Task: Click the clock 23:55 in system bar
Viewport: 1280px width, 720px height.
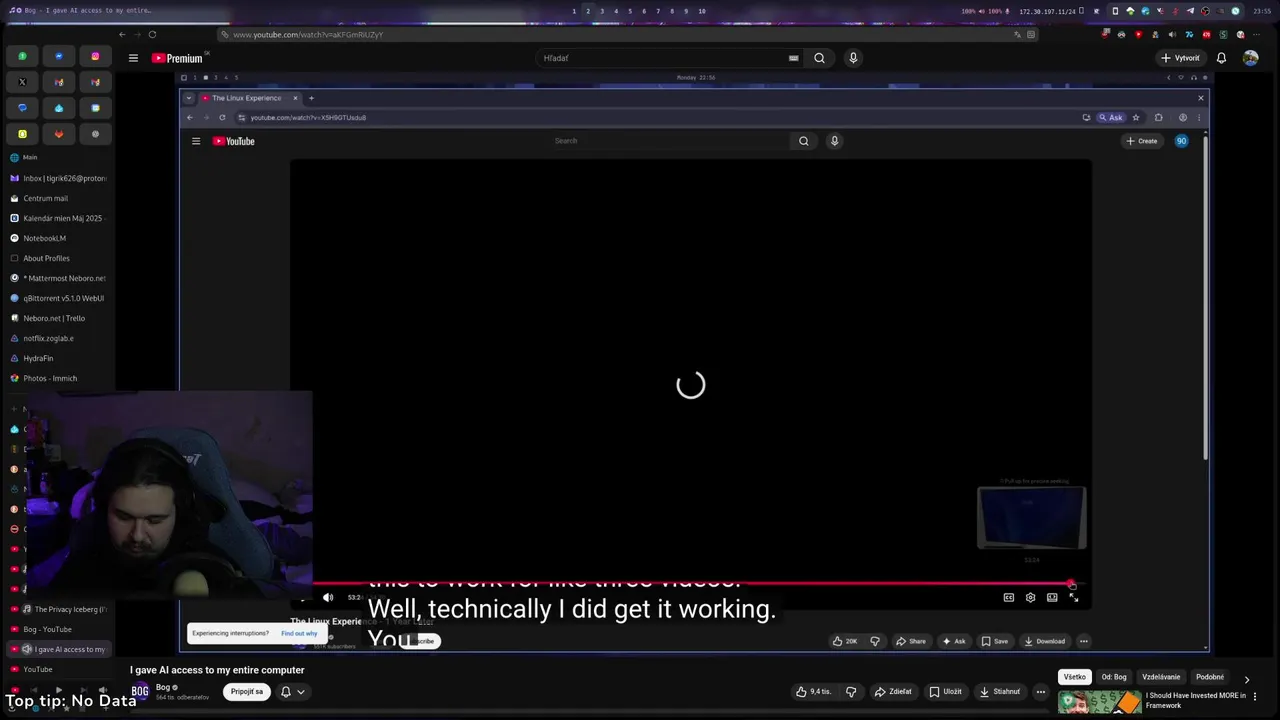Action: 1262,11
